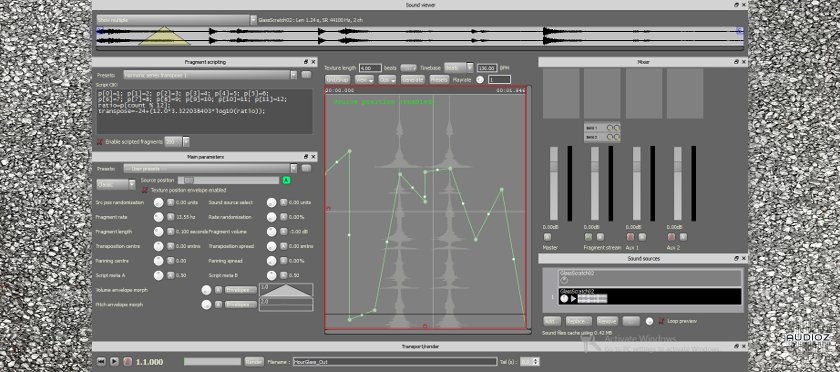
Task: Play the GlassScratch02 source preview
Action: [573, 298]
